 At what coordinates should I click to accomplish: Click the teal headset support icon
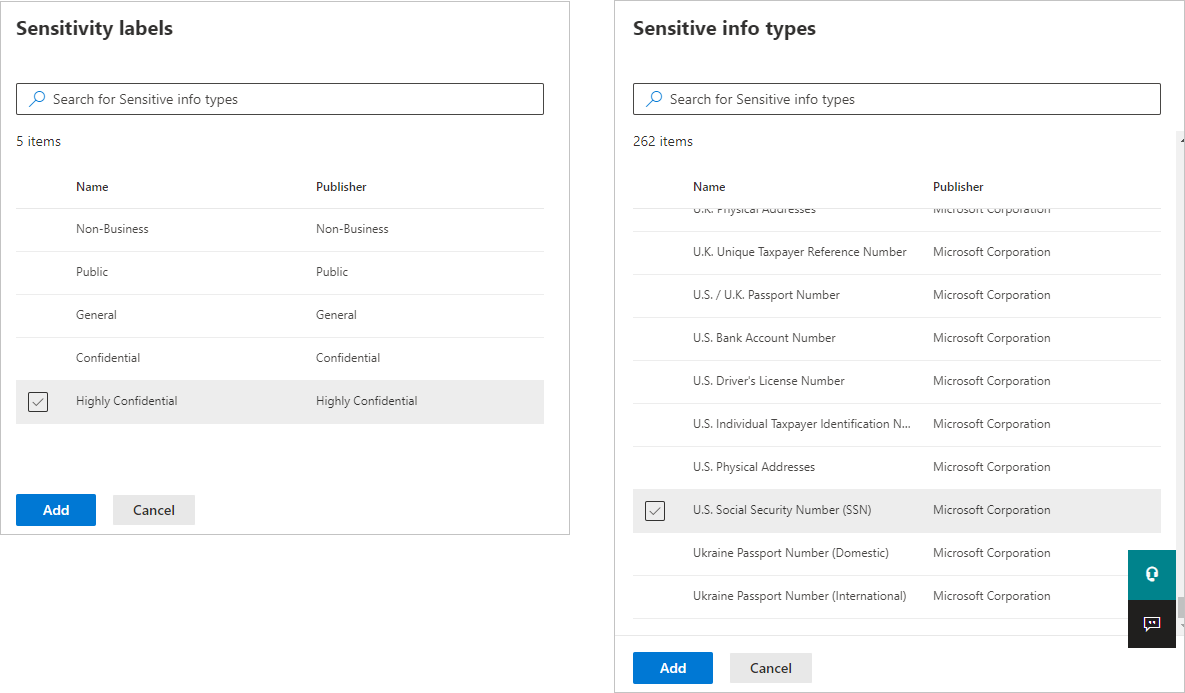1152,574
